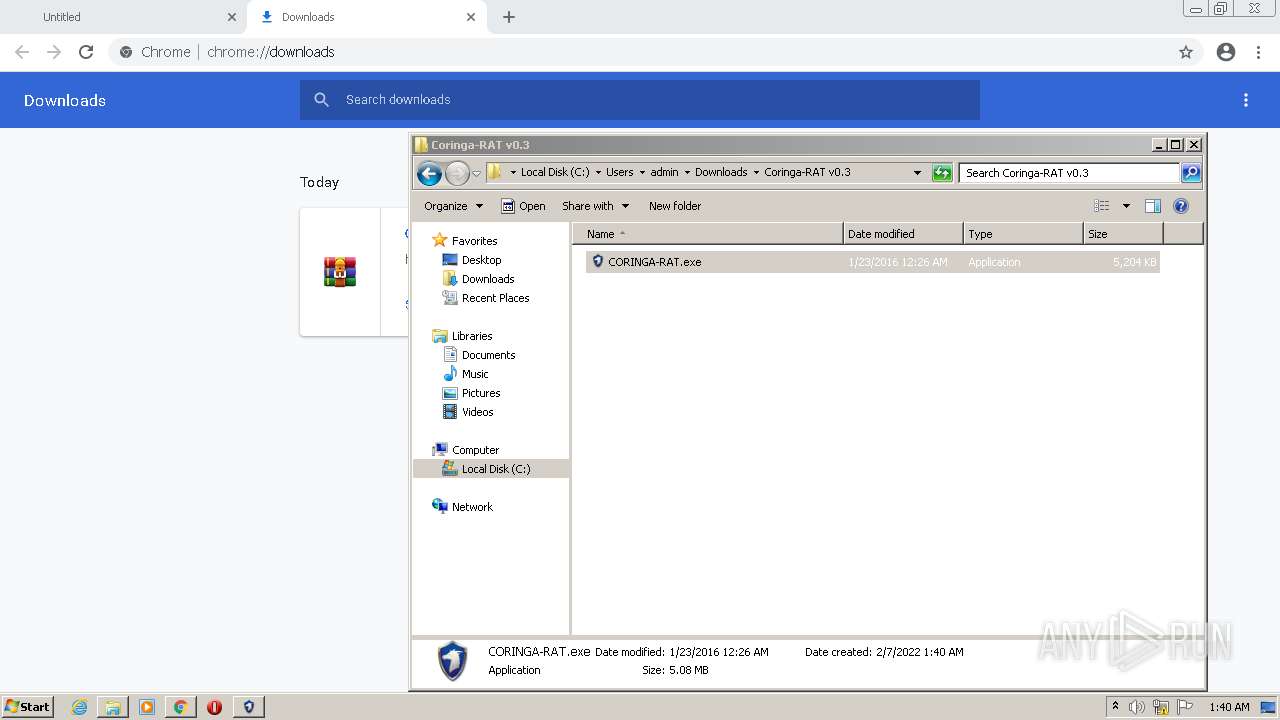Close the Untitled tab
The height and width of the screenshot is (720, 1280).
(x=232, y=17)
